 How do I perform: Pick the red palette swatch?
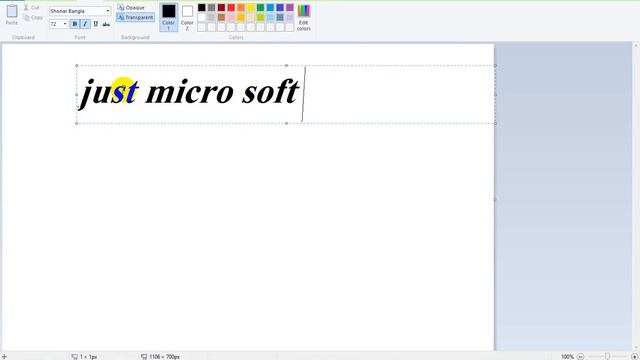(231, 7)
